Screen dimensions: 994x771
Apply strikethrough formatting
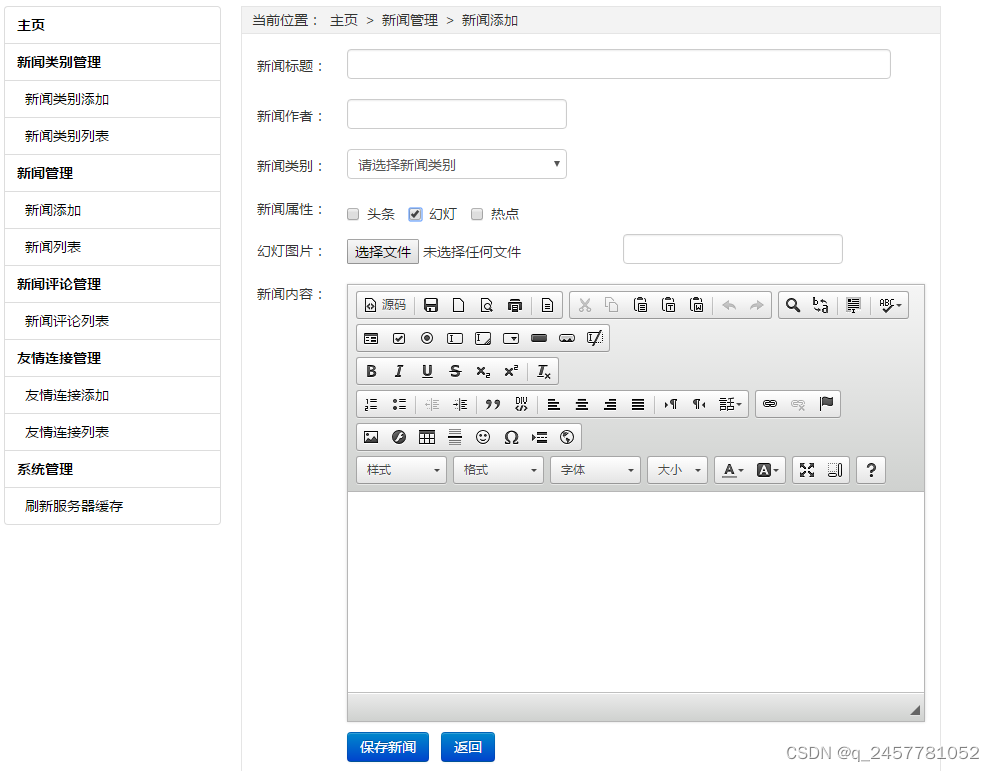[455, 371]
